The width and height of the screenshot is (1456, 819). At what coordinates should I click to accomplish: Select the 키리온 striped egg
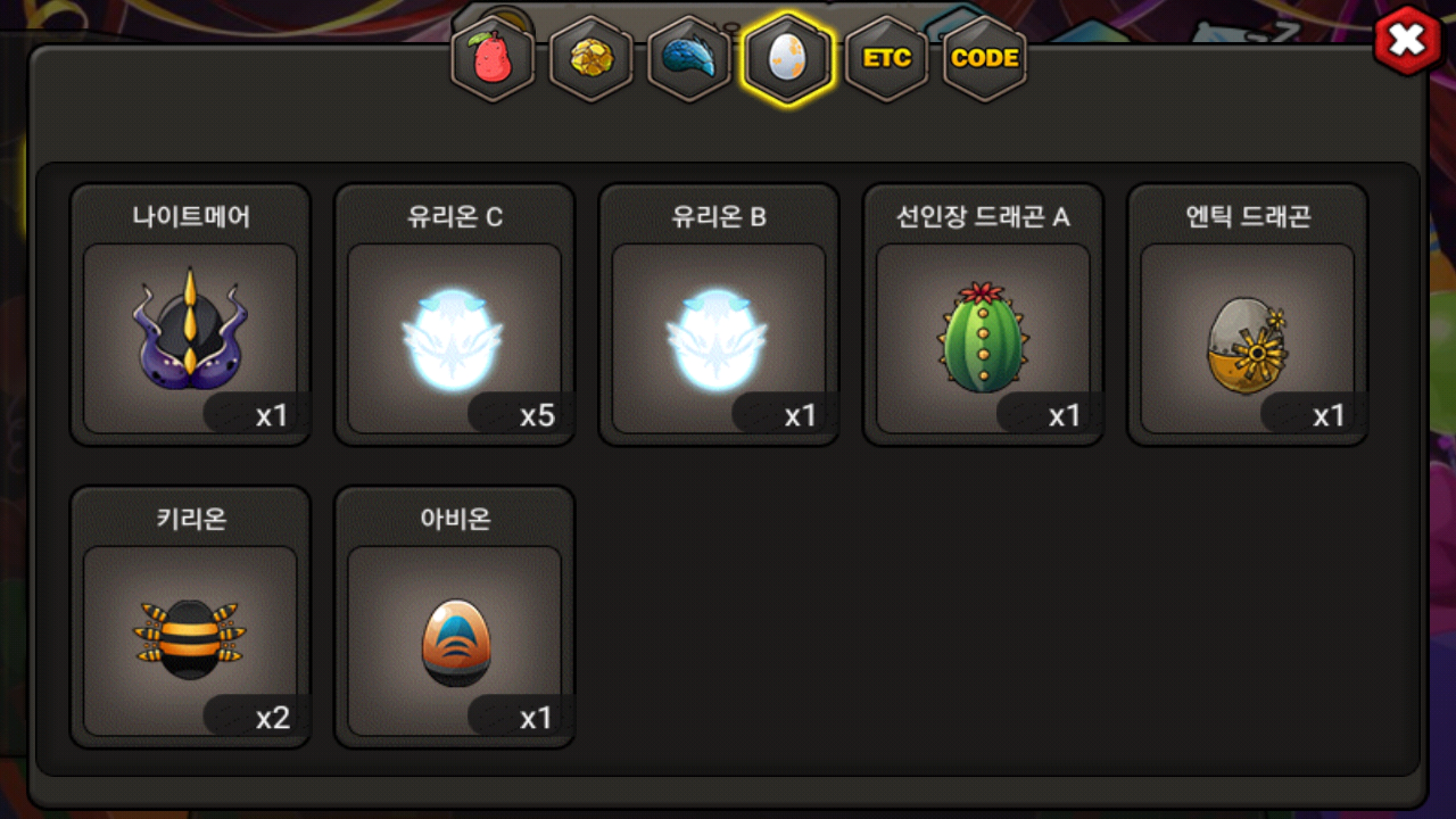point(191,640)
